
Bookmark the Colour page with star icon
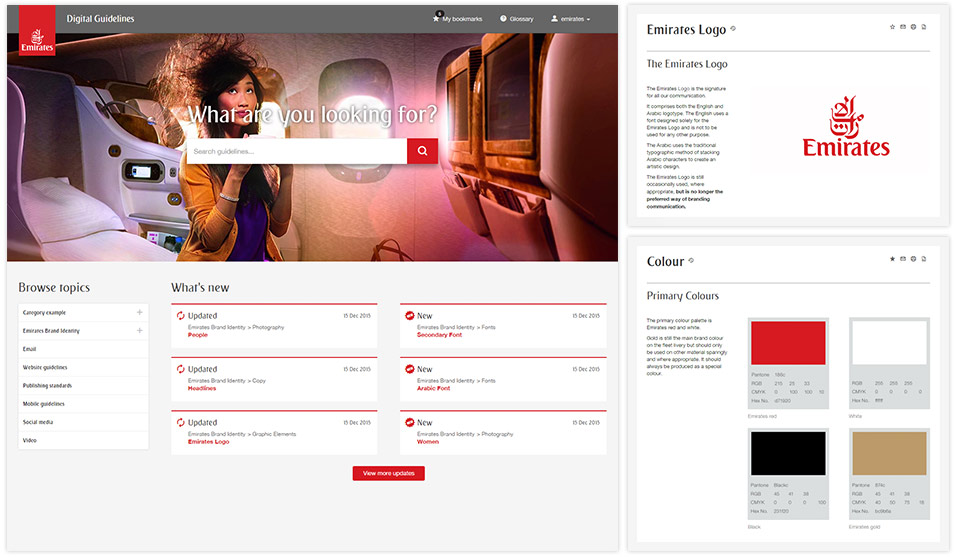[x=893, y=259]
